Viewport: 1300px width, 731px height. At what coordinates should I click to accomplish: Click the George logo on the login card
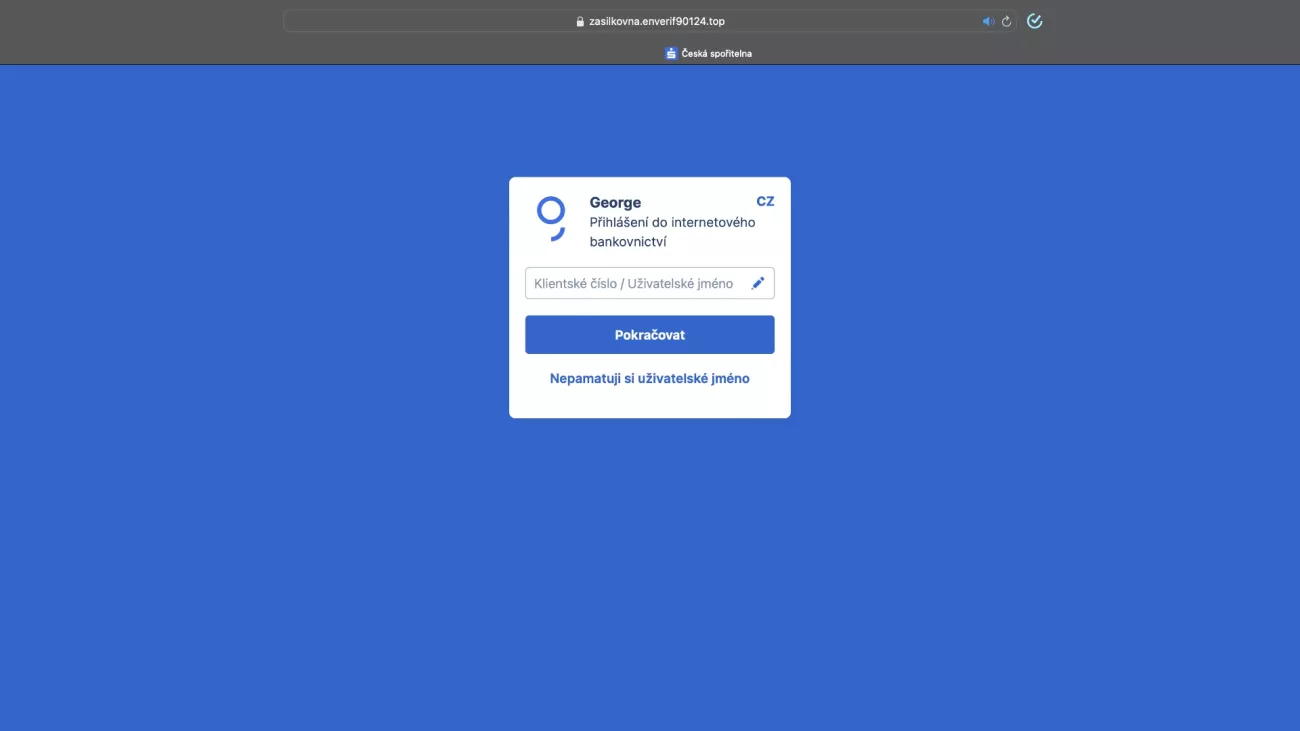click(551, 218)
